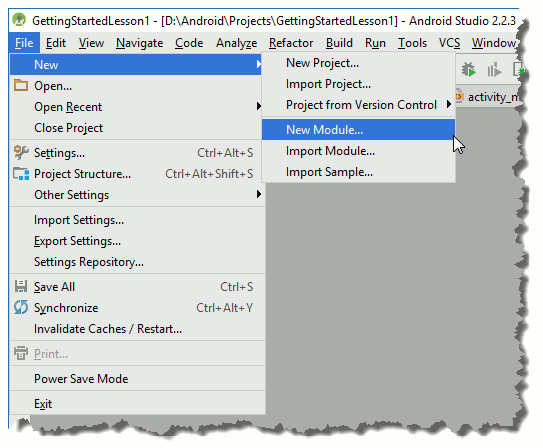The image size is (543, 448).
Task: Select Import Sample...
Action: (x=359, y=172)
